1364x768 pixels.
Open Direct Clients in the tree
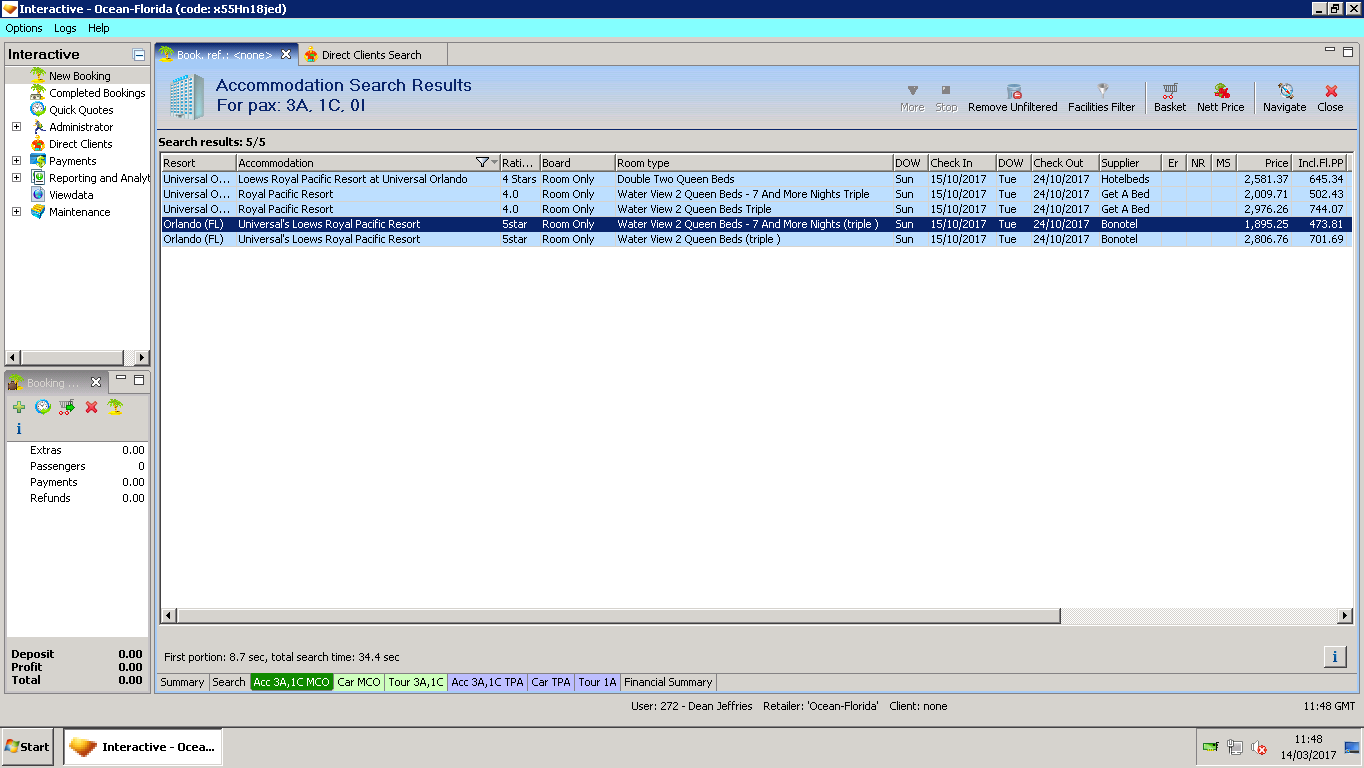(x=81, y=144)
